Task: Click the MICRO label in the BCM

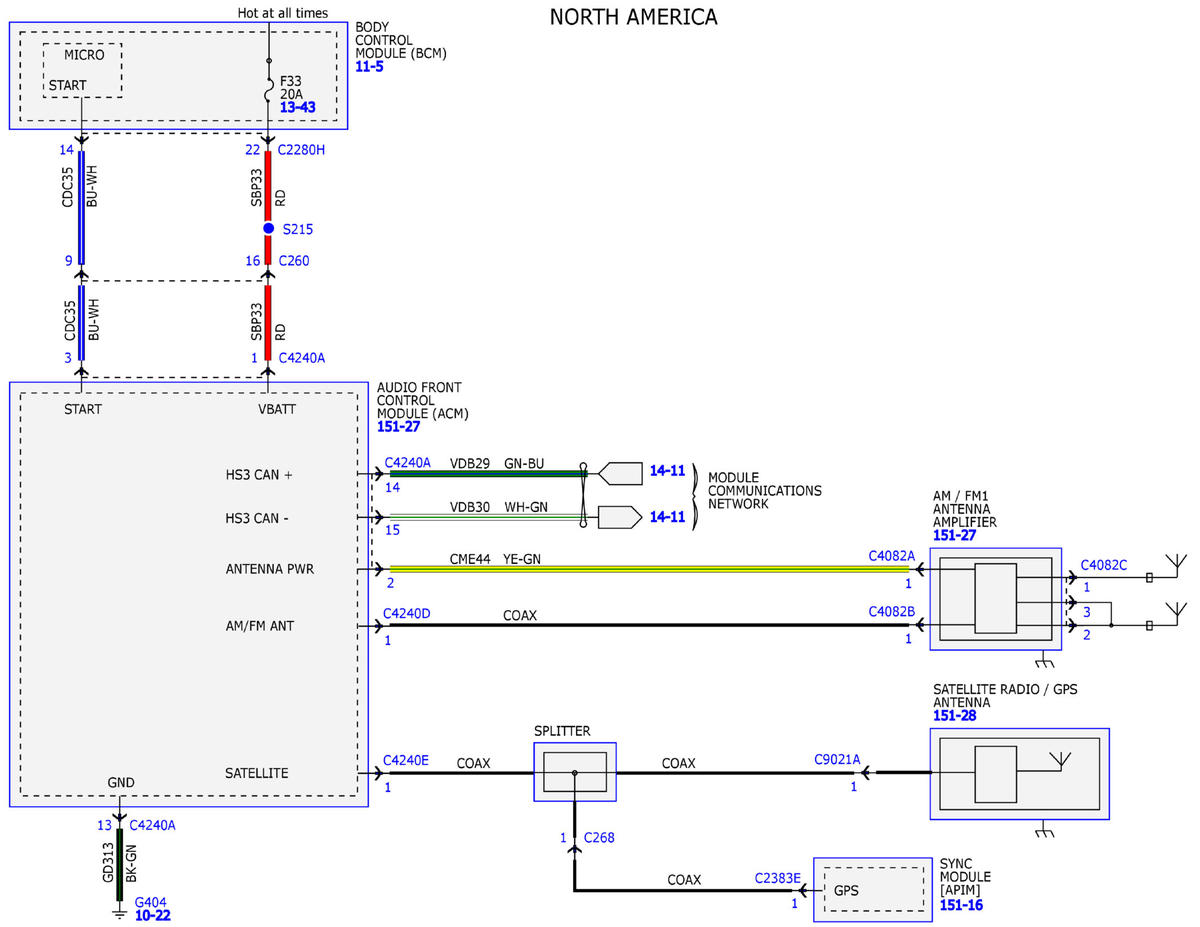Action: click(84, 55)
